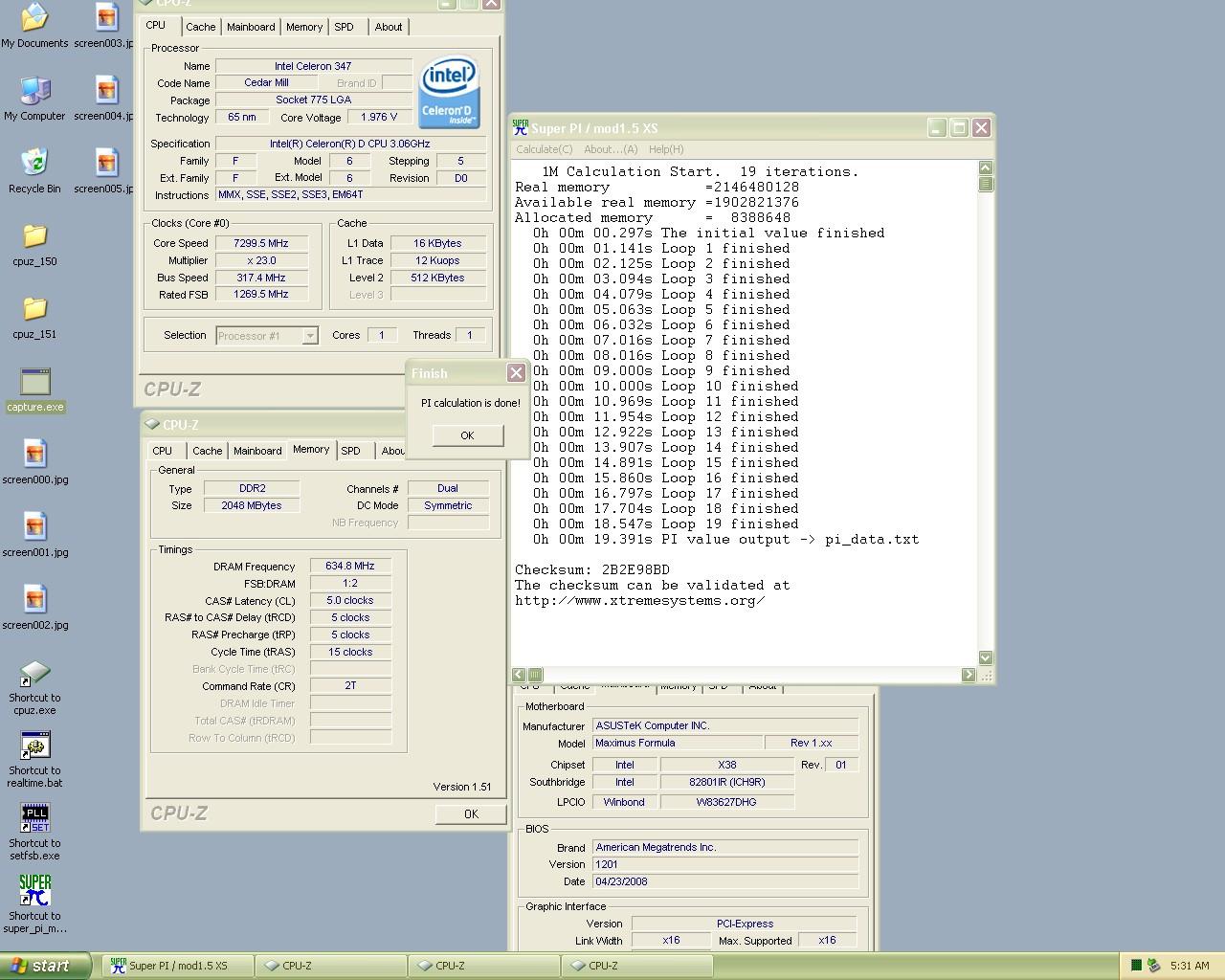Click BIOS Date 04/23/2008 field
The image size is (1225, 980).
(x=725, y=881)
